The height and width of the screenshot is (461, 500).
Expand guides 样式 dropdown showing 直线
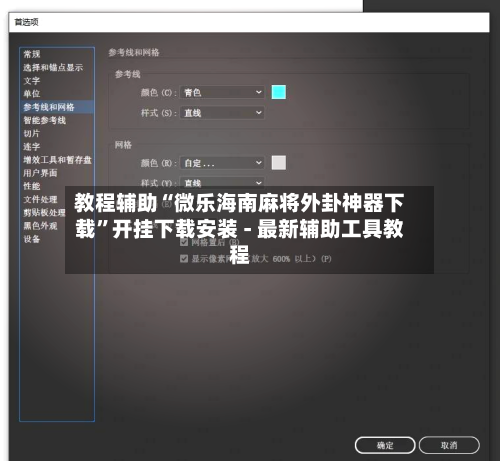coord(222,113)
